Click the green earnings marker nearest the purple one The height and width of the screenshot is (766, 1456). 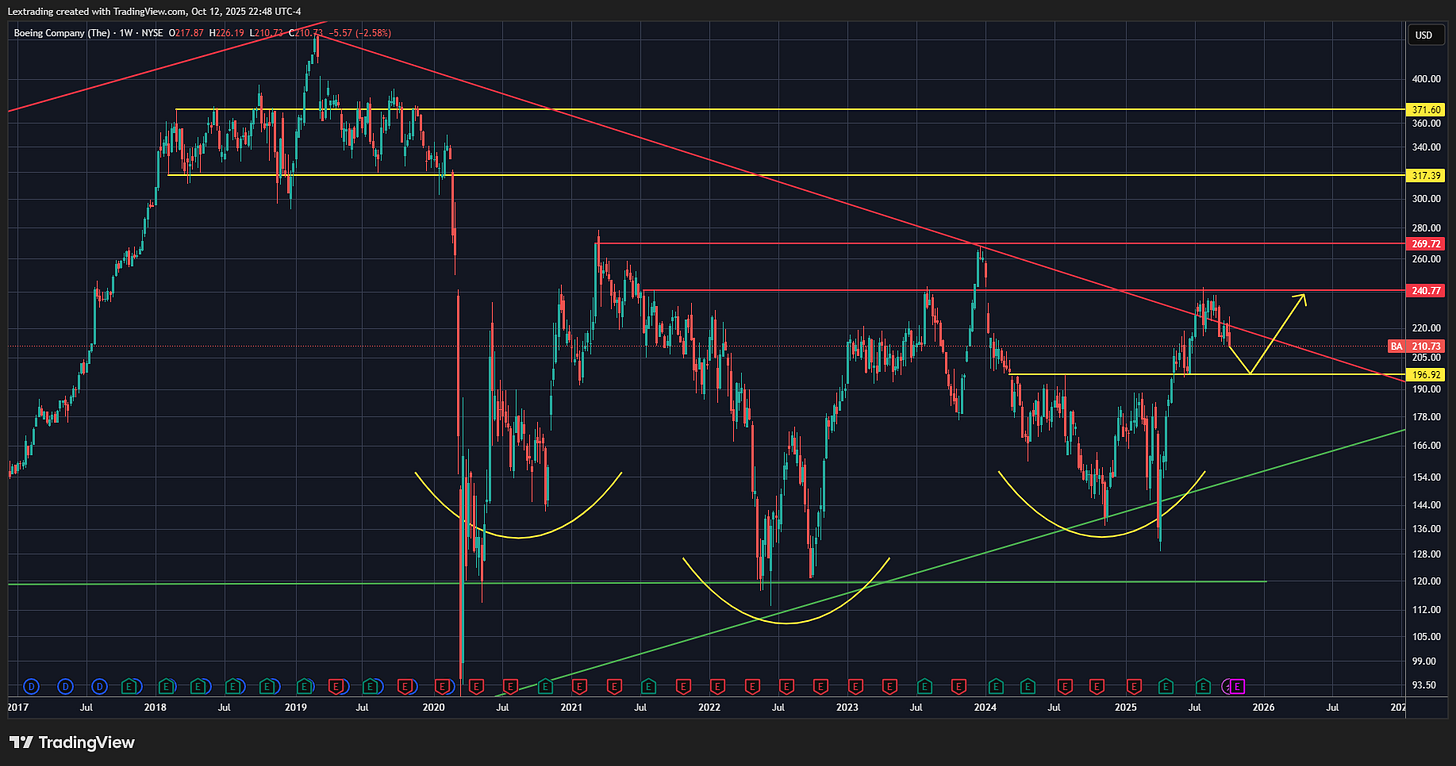[1205, 686]
